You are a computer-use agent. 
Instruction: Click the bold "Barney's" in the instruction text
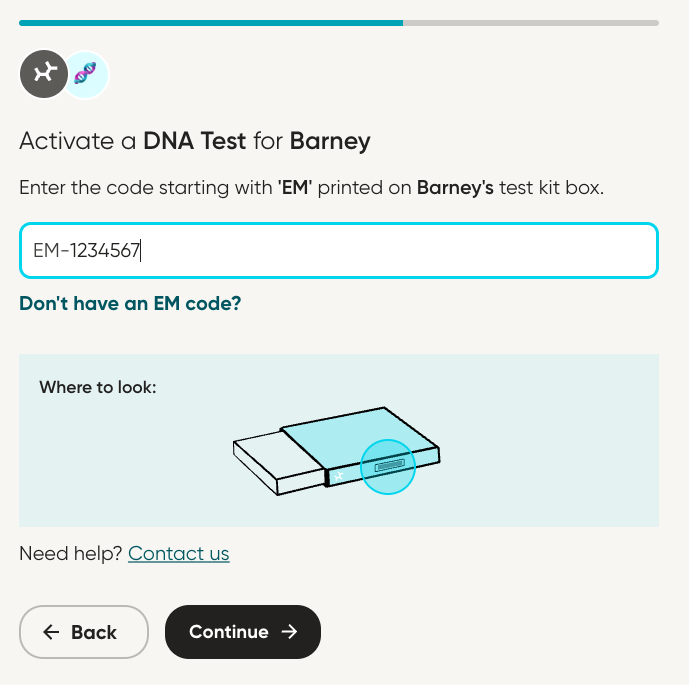click(455, 188)
